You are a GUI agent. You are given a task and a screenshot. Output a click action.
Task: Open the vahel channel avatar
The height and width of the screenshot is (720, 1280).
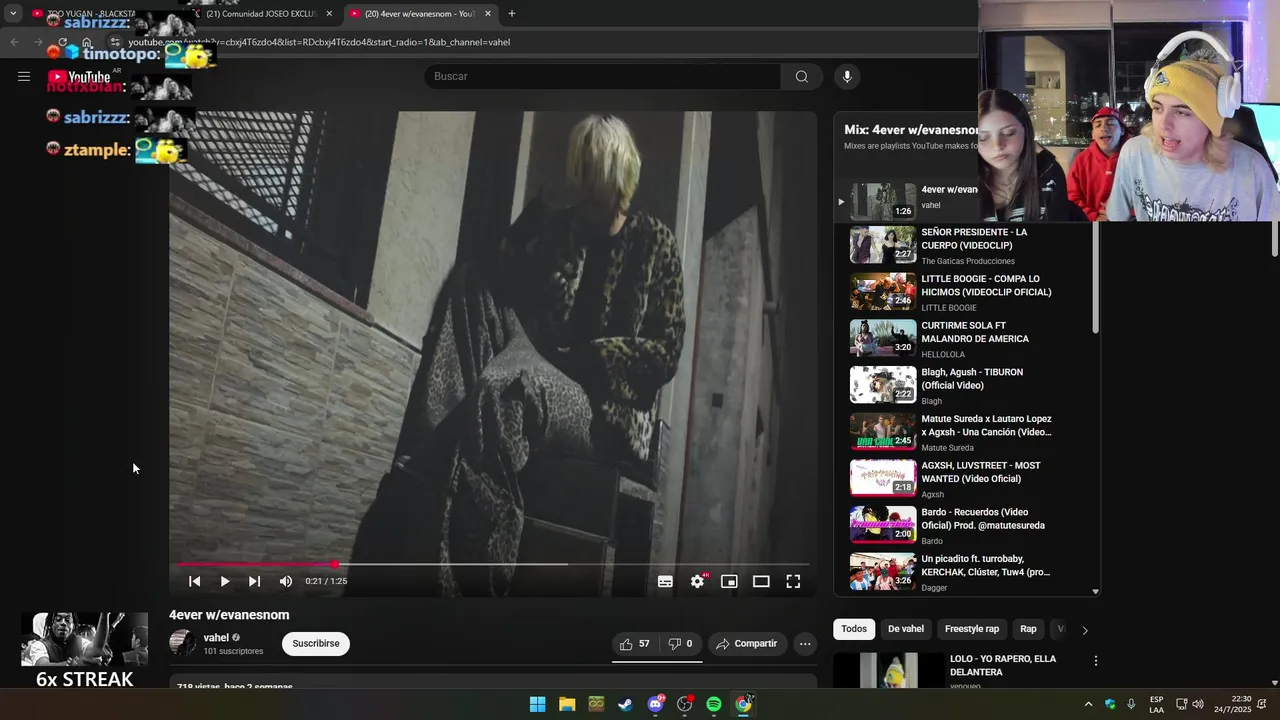pos(182,643)
